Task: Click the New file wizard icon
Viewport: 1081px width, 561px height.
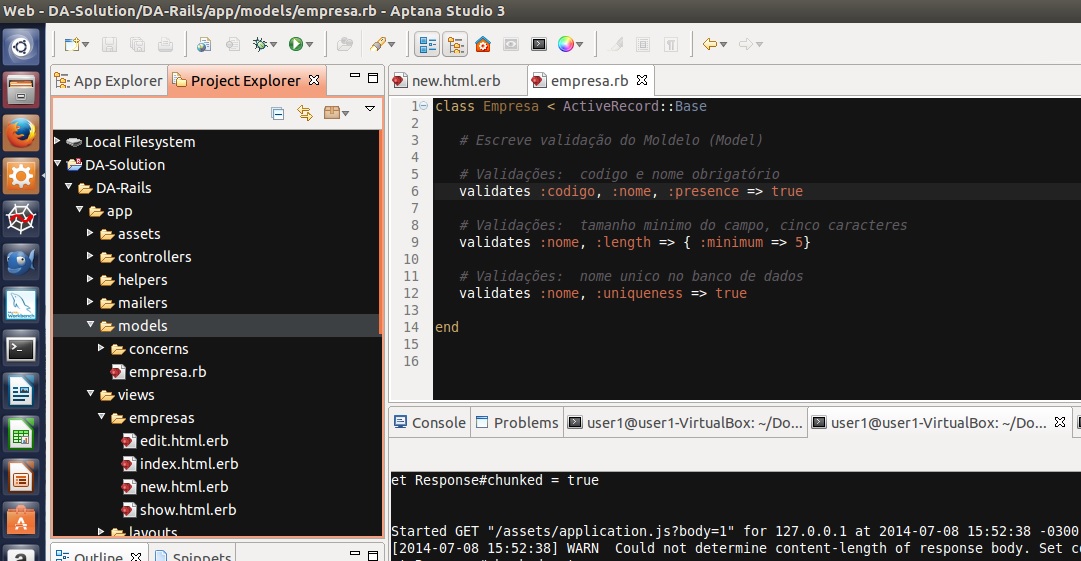Action: coord(71,44)
